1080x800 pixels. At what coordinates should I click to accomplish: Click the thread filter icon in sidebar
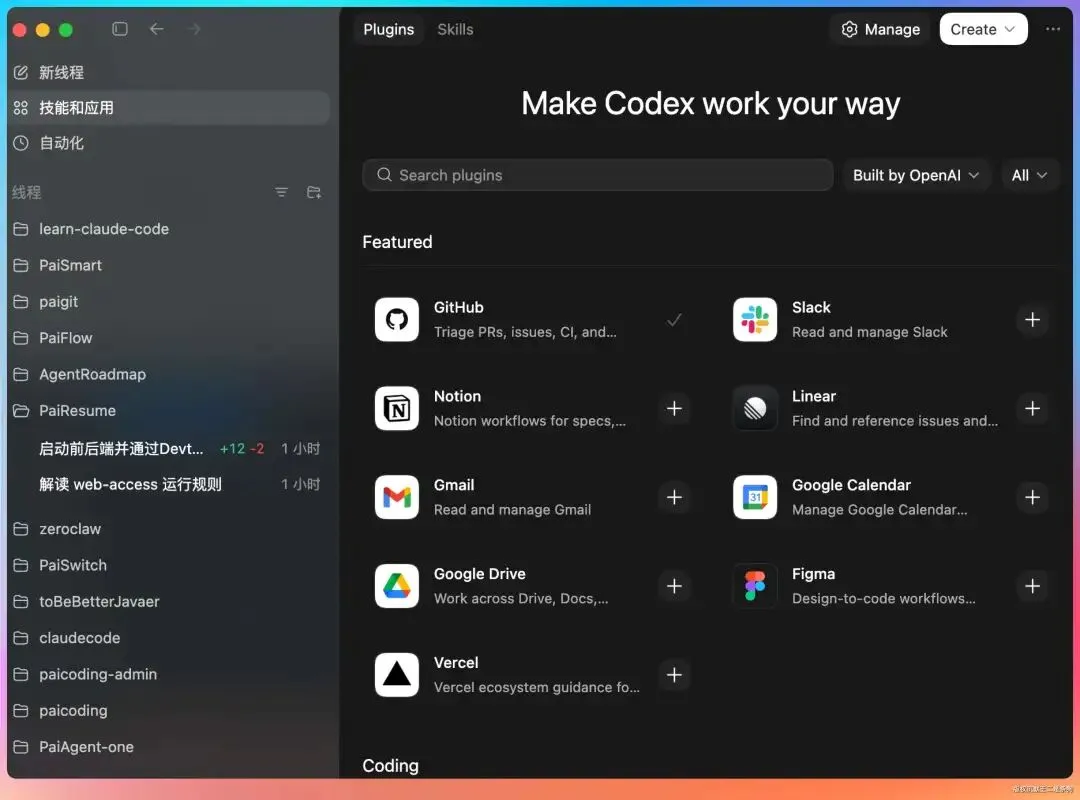point(281,192)
